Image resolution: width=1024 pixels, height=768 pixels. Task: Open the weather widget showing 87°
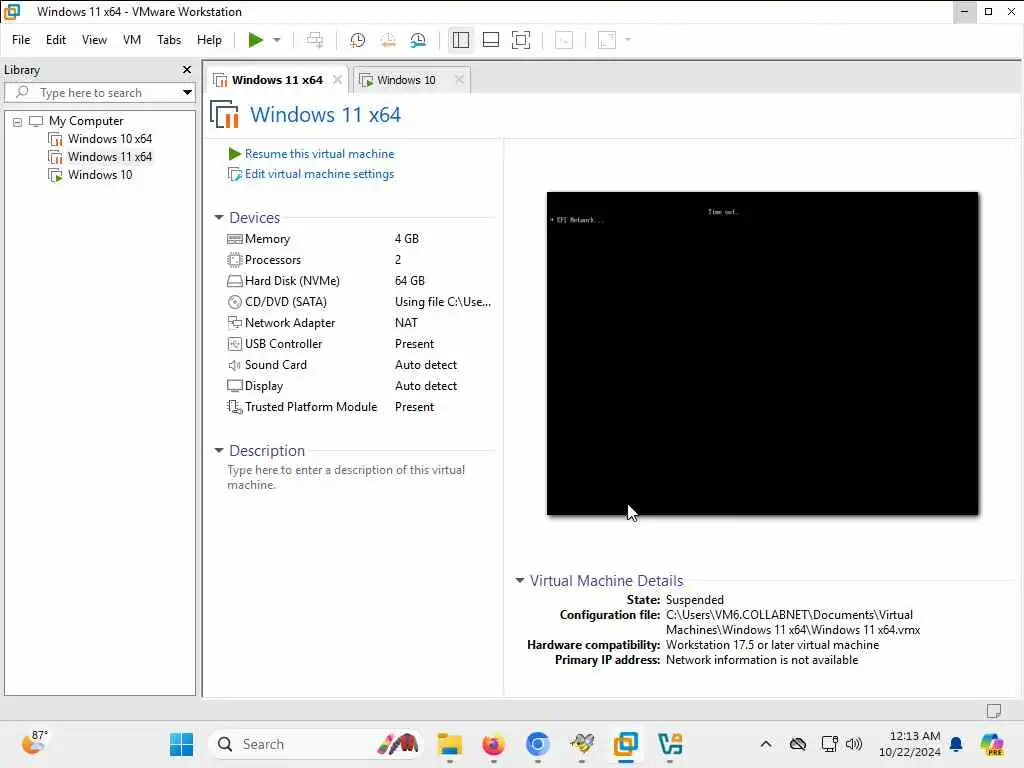pyautogui.click(x=35, y=743)
